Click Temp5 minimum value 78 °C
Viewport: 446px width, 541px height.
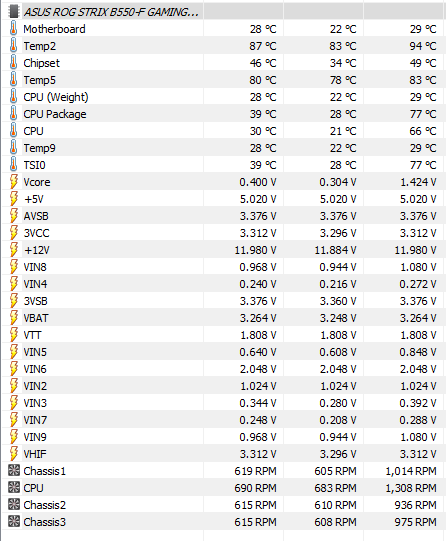[343, 80]
